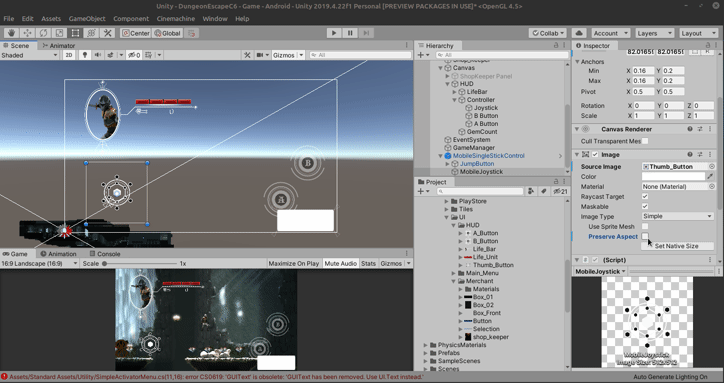Screen dimensions: 724x383
Task: Click the Play button
Action: 334,33
